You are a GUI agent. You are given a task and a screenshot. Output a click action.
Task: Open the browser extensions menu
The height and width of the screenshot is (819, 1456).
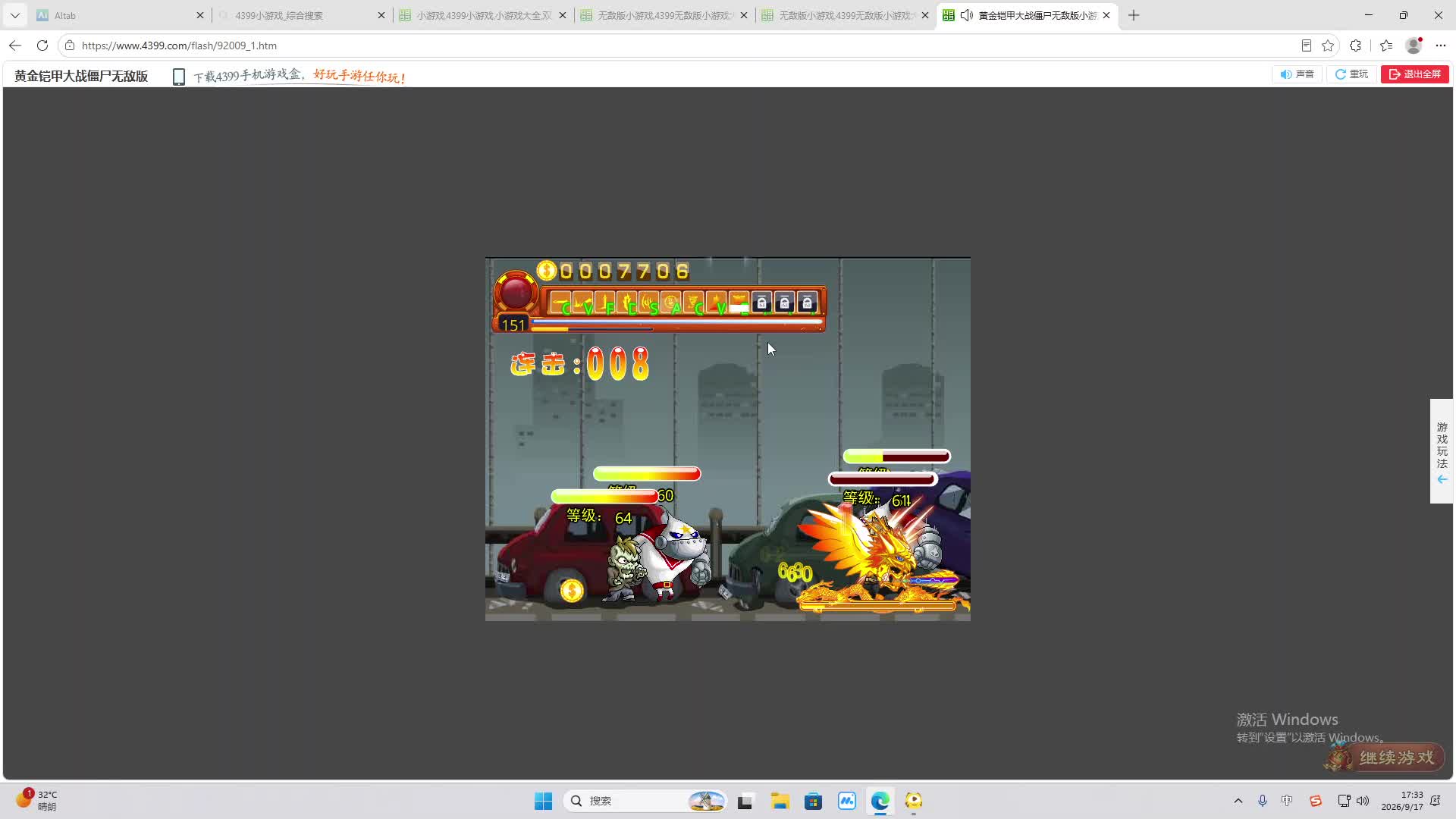[x=1356, y=45]
